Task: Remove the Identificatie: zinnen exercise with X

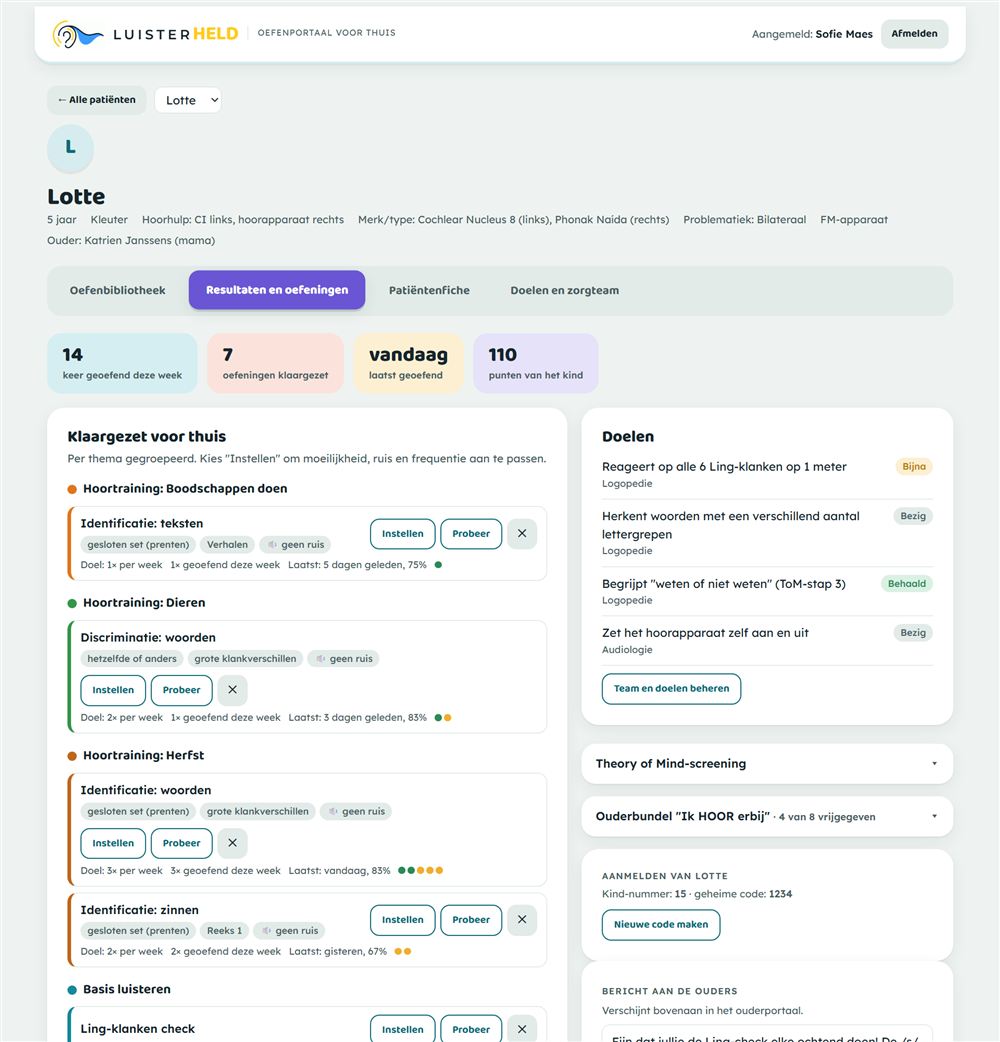Action: pyautogui.click(x=522, y=920)
